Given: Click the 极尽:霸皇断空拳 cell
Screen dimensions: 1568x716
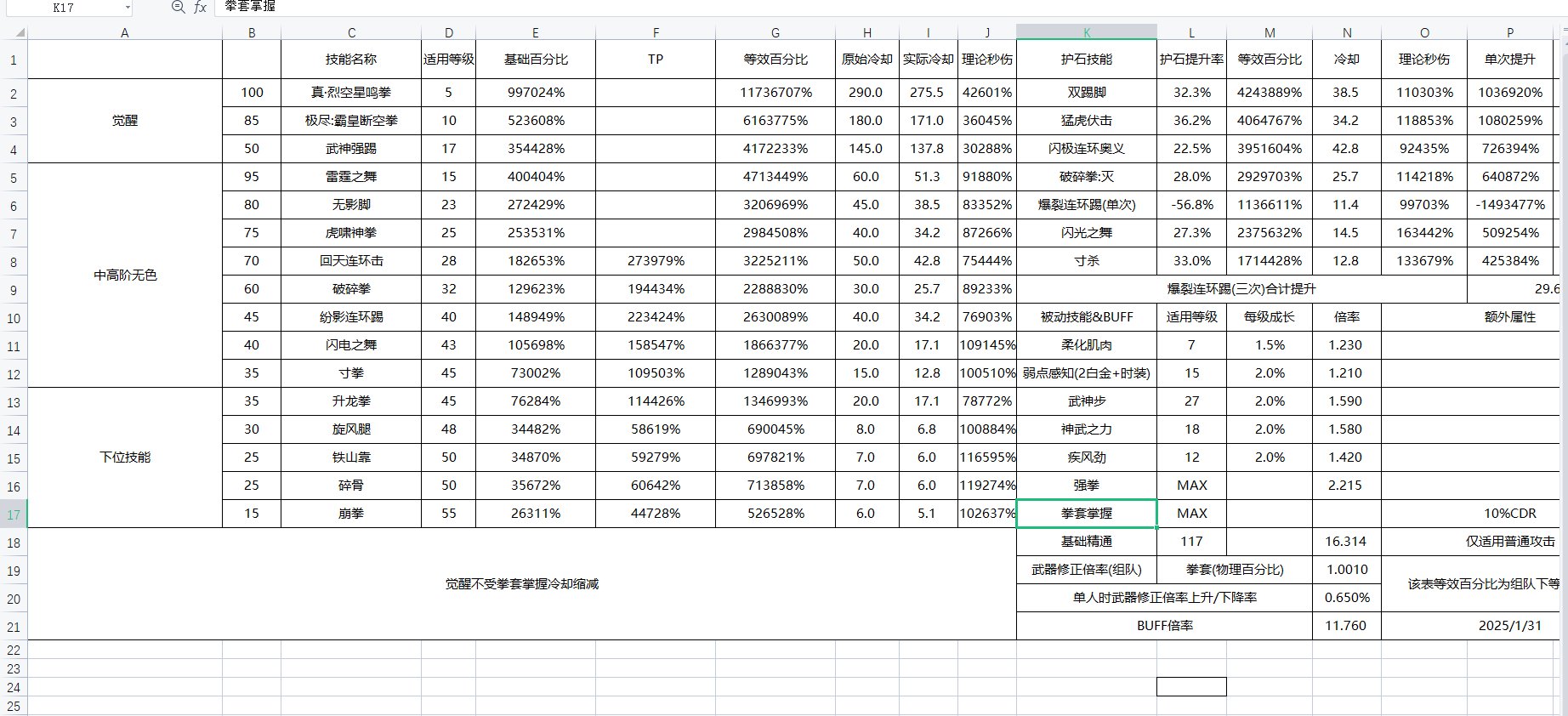Looking at the screenshot, I should click(x=351, y=121).
